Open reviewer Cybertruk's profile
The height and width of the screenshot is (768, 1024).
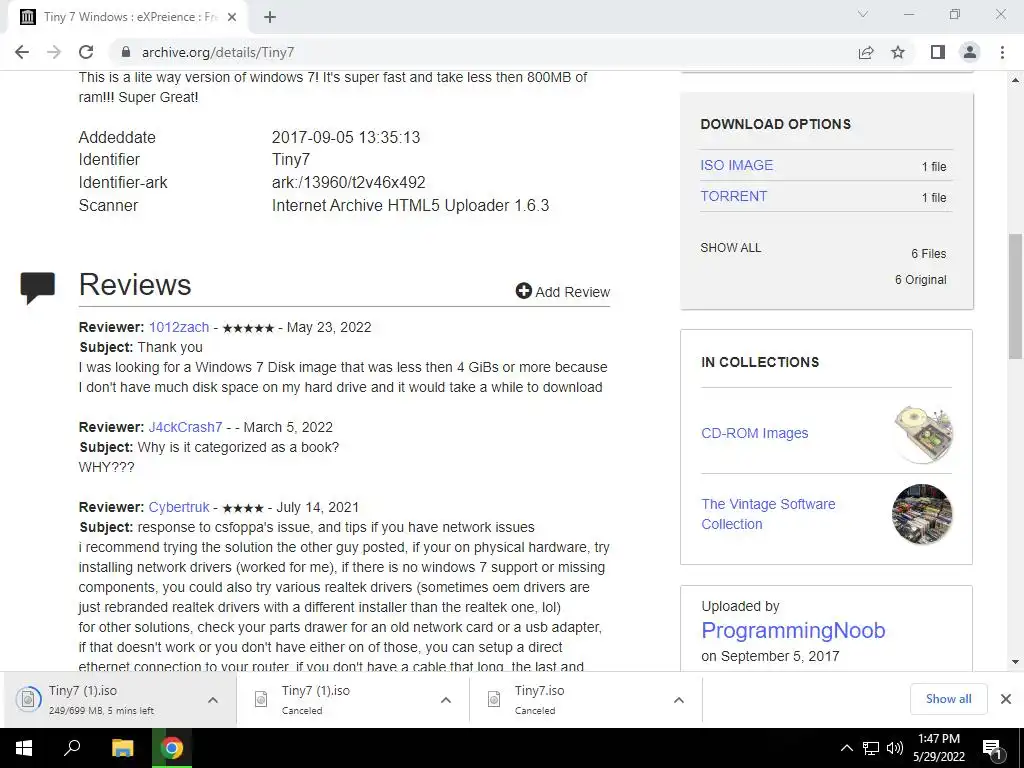(179, 507)
